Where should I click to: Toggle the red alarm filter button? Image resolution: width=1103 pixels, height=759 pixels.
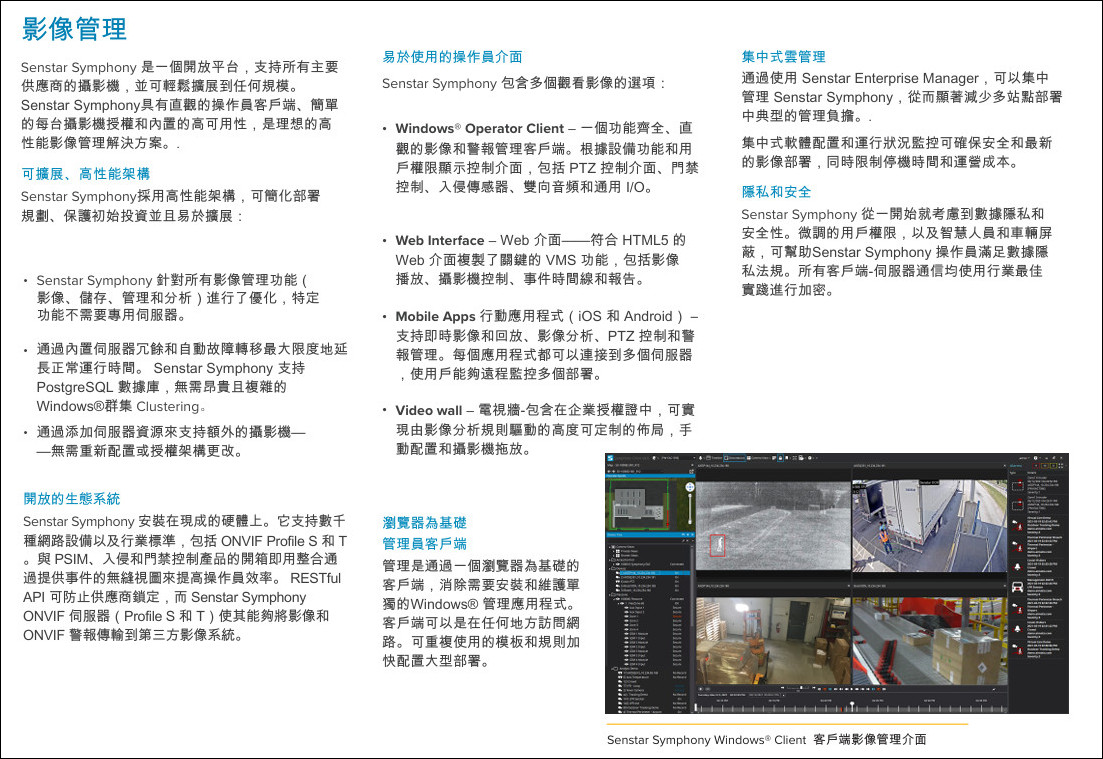1037,466
